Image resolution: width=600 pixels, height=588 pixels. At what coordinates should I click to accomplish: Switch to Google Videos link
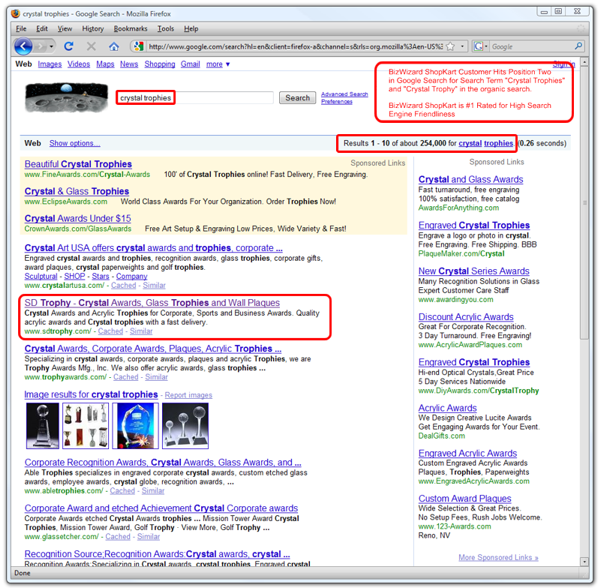pos(79,64)
